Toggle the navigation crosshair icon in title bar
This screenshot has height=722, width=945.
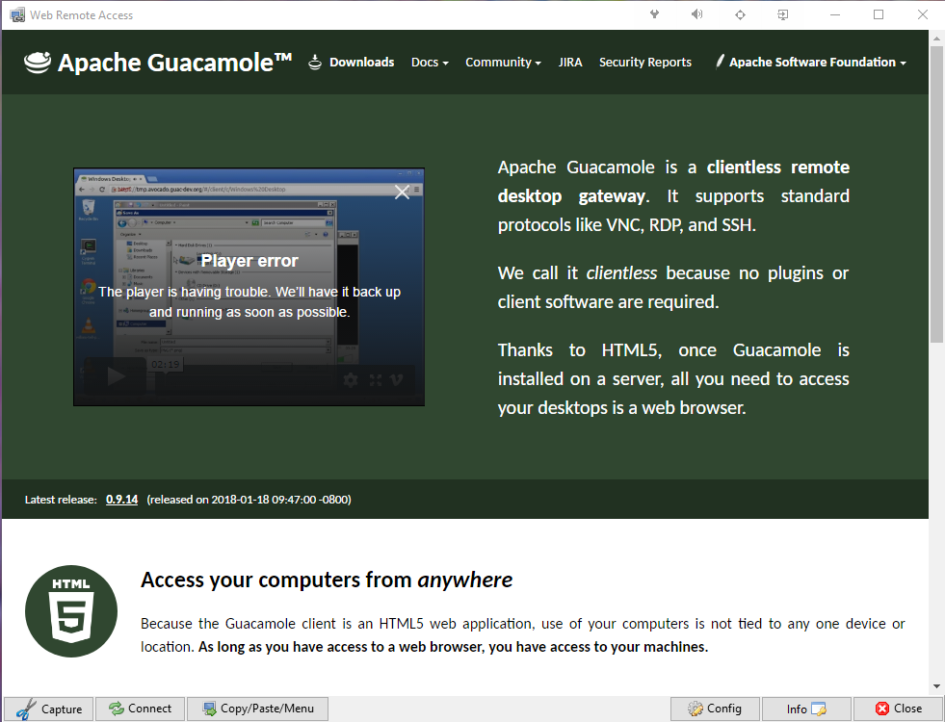(x=740, y=15)
